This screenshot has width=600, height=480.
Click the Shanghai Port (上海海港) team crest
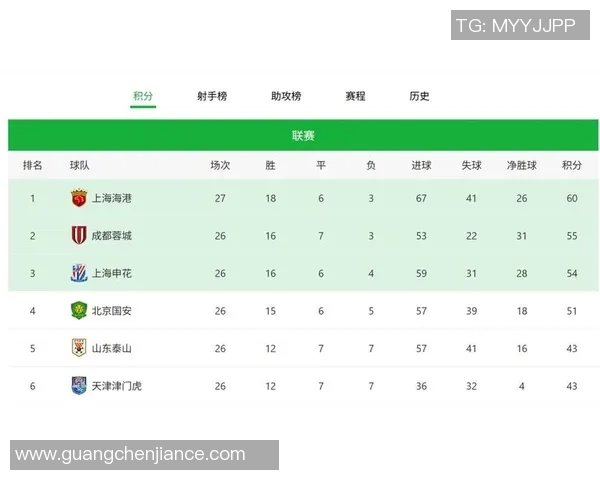[79, 198]
